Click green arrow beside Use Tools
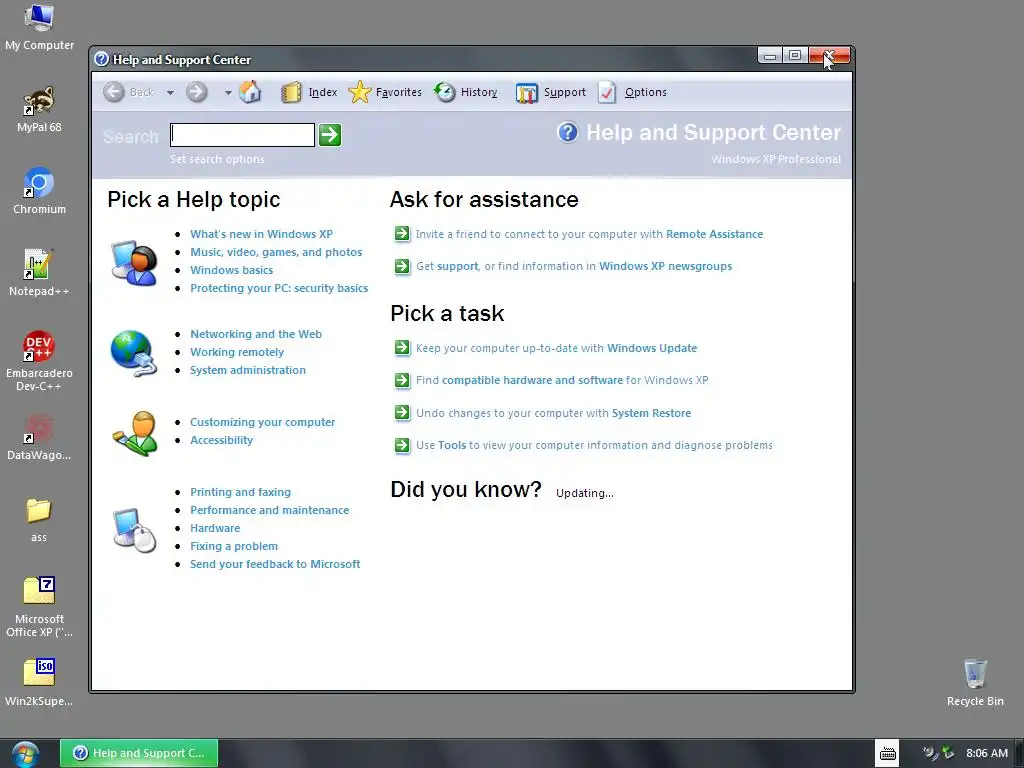Screen dimensions: 1024x768 (402, 445)
